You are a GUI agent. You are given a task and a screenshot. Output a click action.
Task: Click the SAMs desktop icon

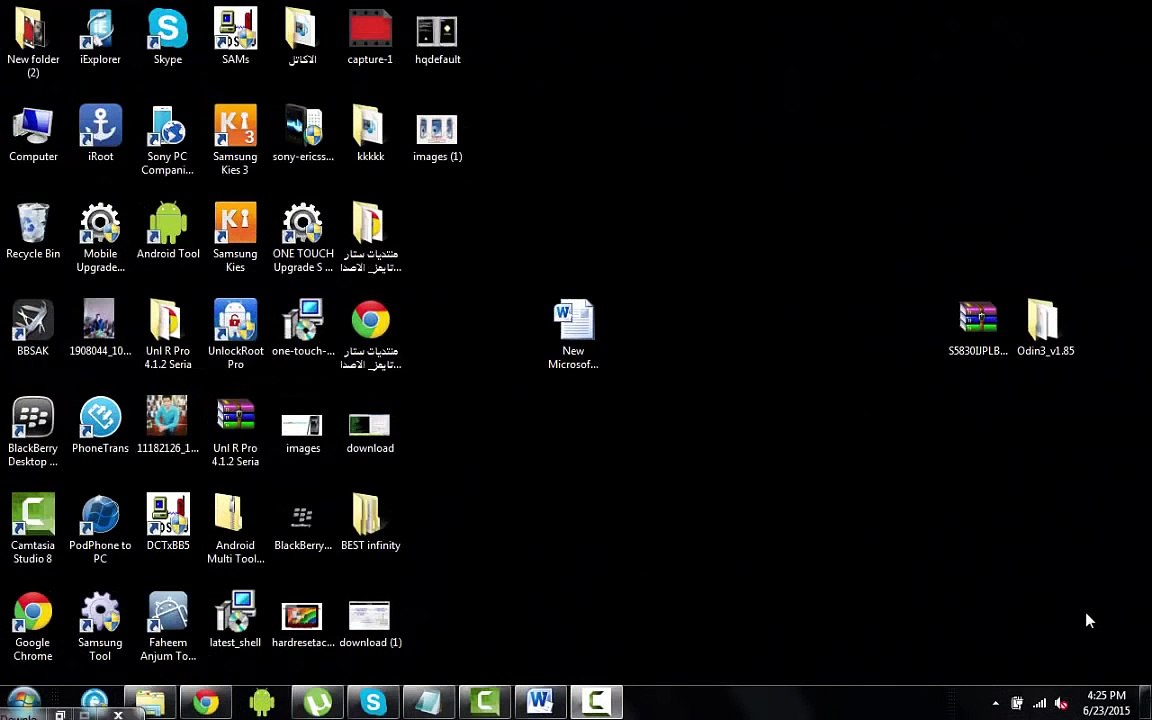coord(235,37)
